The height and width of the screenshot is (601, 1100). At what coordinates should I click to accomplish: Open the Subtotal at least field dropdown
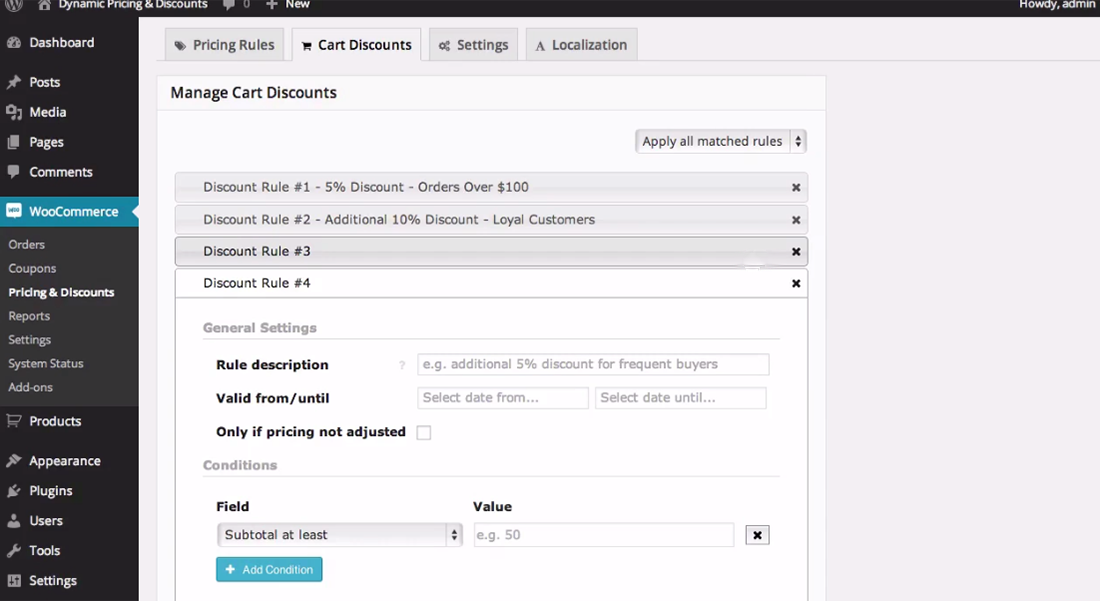click(x=339, y=535)
